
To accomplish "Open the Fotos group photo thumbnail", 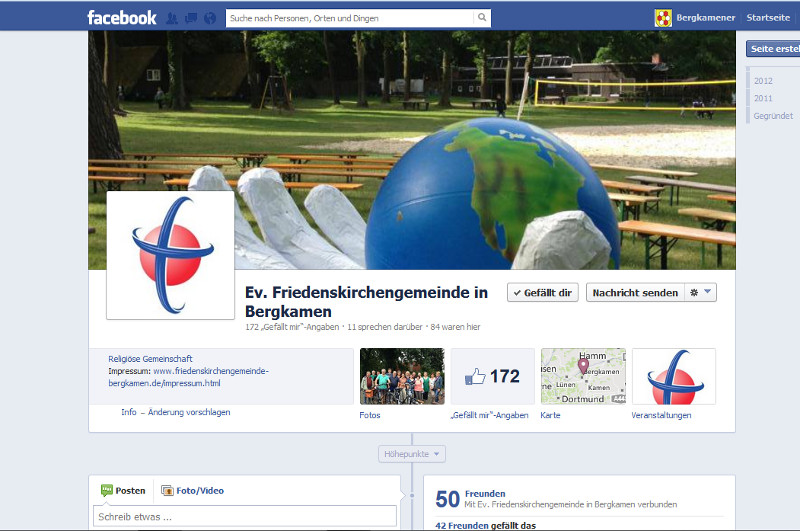I will [x=402, y=376].
